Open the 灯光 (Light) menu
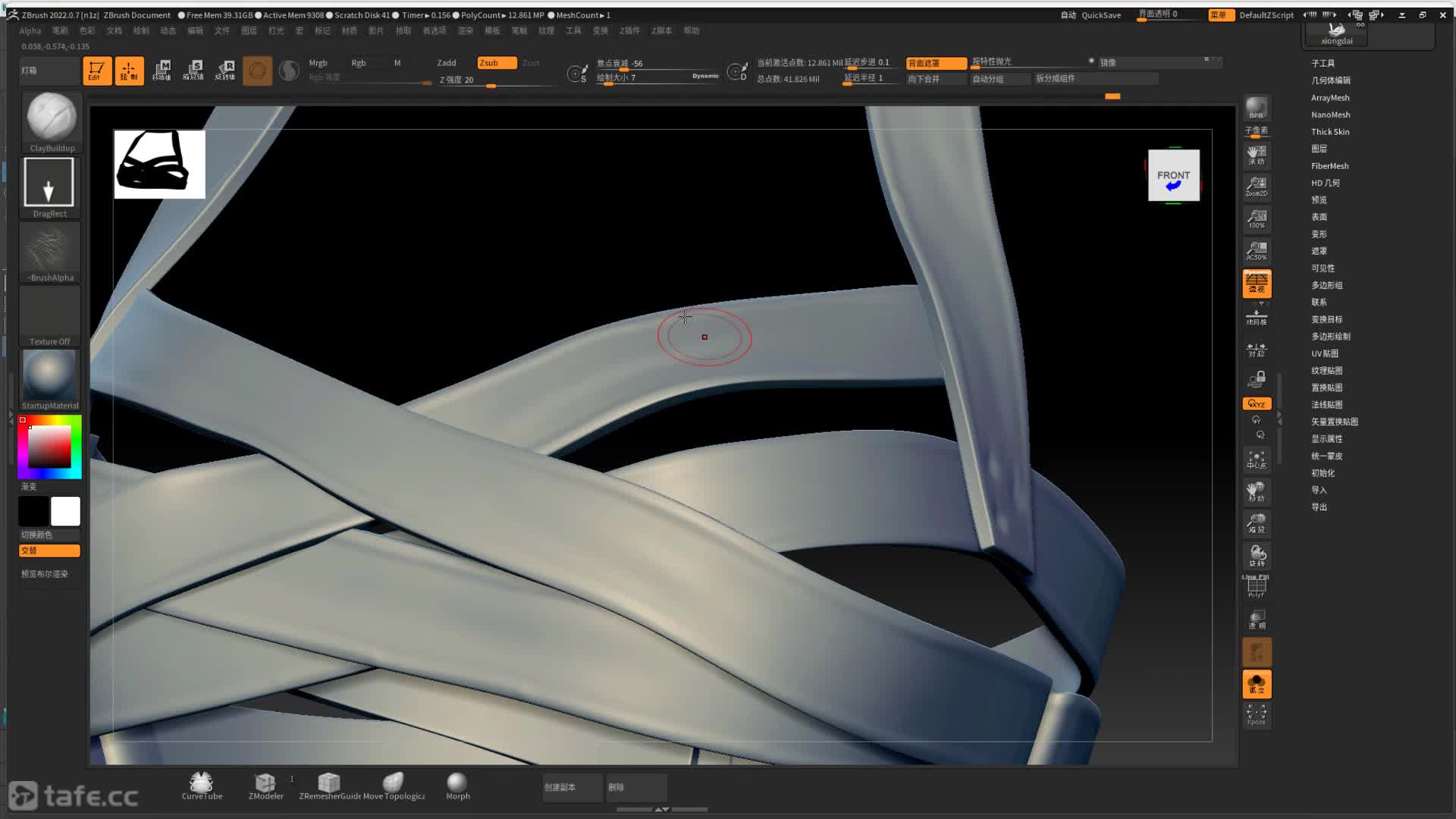This screenshot has width=1456, height=819. tap(276, 31)
